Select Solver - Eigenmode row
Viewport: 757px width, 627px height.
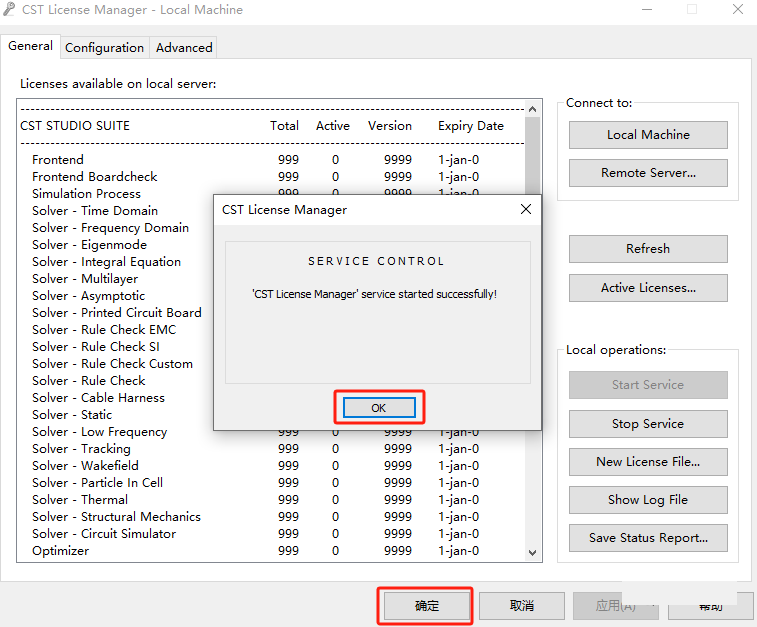tap(116, 245)
